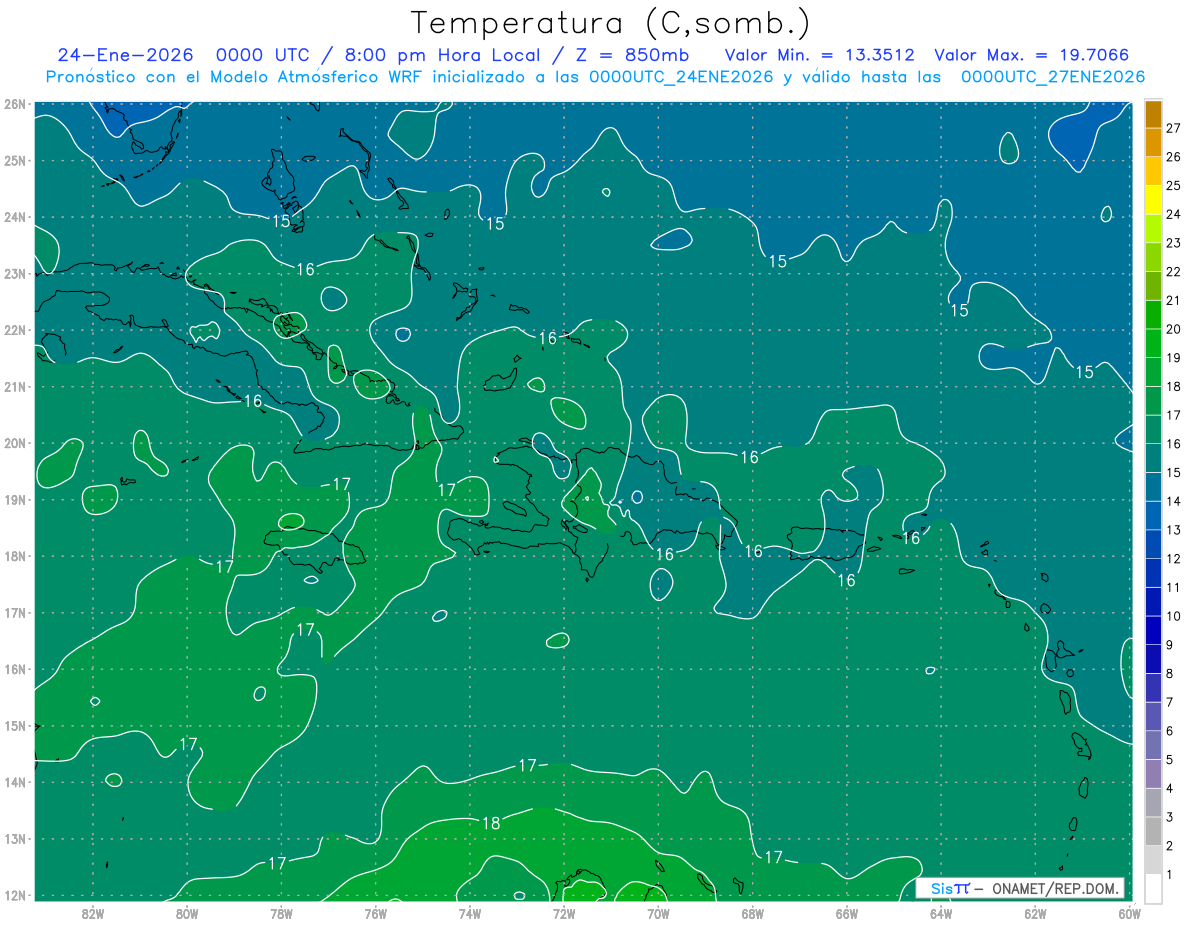Screen dimensions: 1200x927
Task: Click the '5' value on the color scale
Action: pos(1170,760)
